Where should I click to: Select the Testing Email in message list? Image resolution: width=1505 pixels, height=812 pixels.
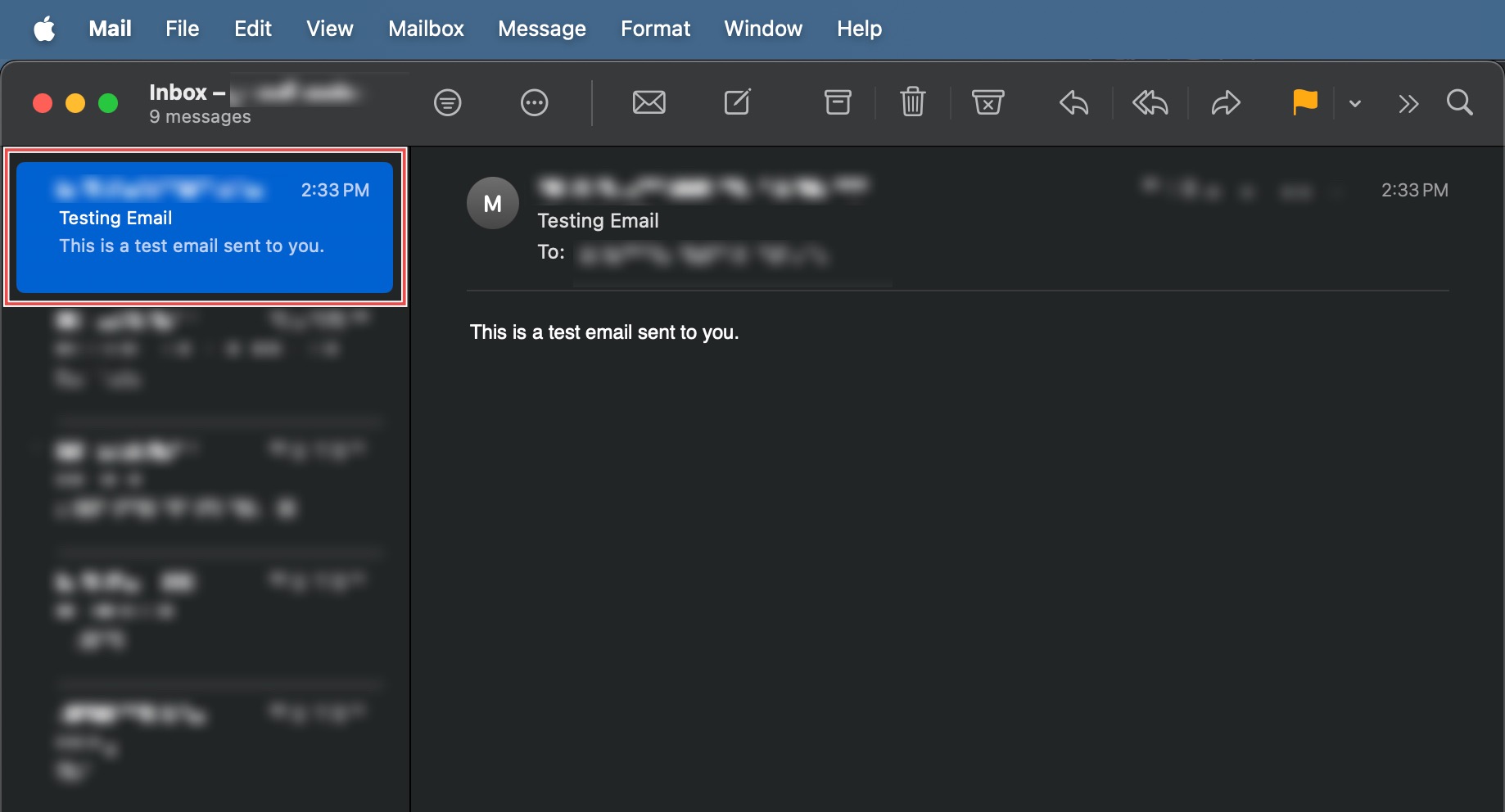tap(205, 228)
